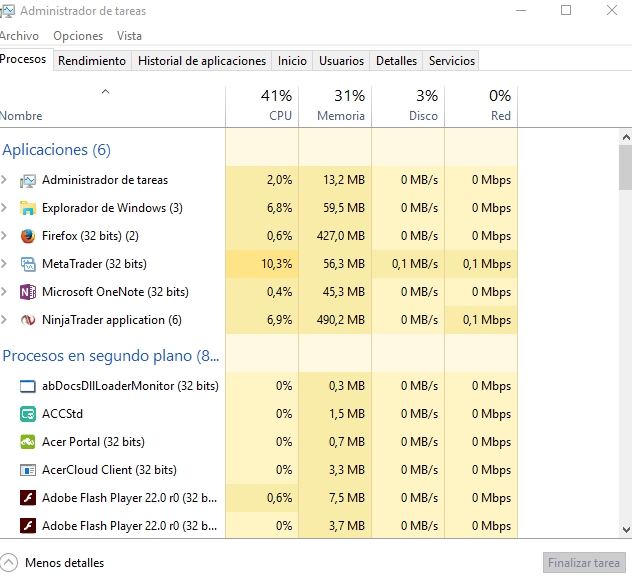Screen dimensions: 632x580
Task: Open the Inicio tab
Action: [x=292, y=60]
